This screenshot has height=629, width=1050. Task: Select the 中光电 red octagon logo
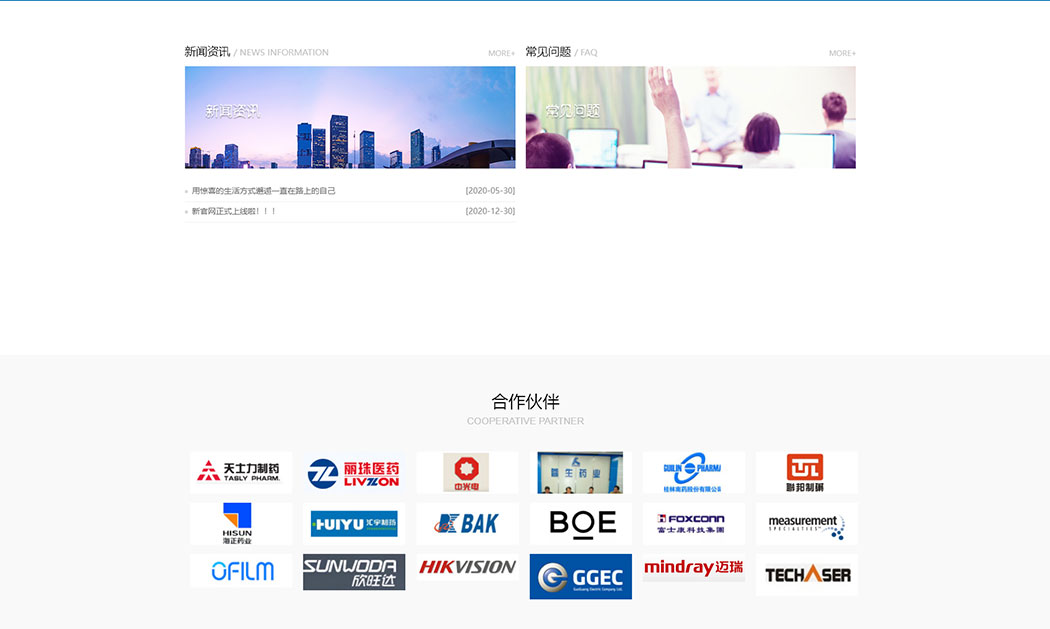click(x=467, y=472)
